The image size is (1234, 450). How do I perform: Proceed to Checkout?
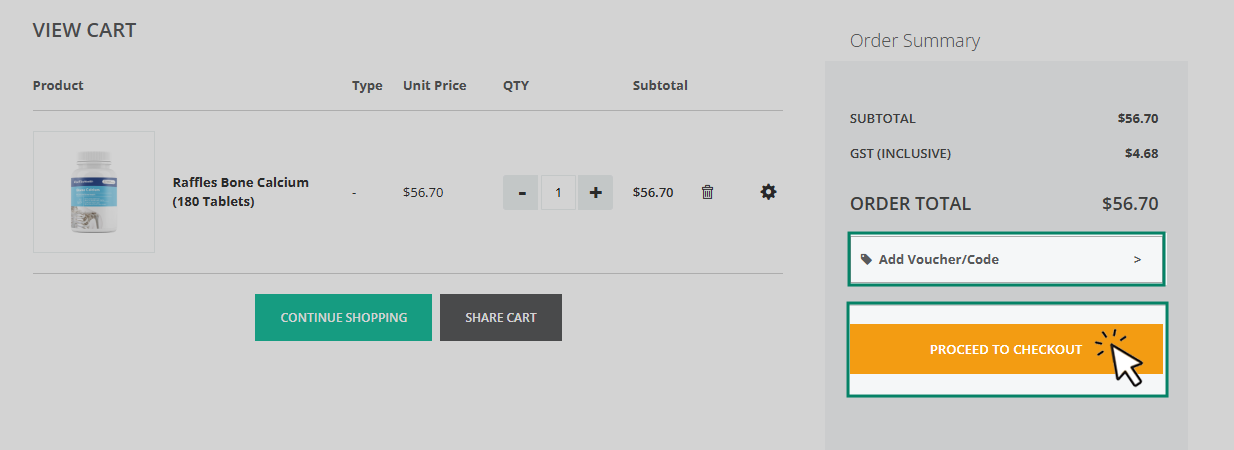pyautogui.click(x=1005, y=349)
